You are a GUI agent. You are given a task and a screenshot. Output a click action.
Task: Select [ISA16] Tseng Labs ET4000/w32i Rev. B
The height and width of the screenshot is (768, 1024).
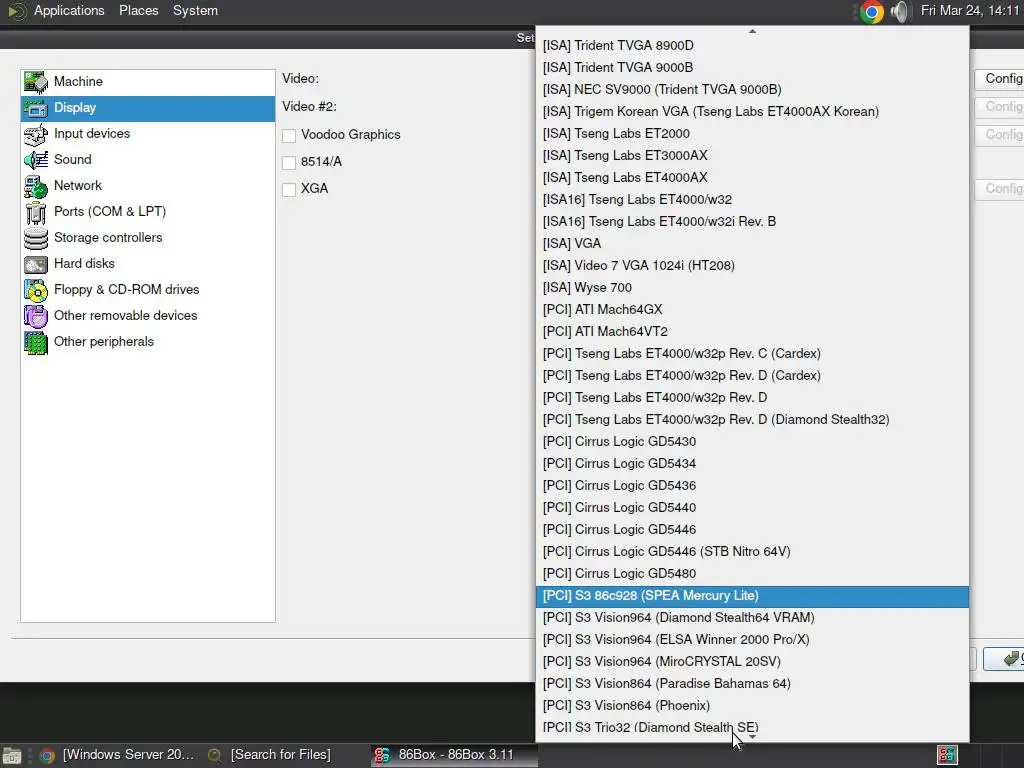(752, 221)
